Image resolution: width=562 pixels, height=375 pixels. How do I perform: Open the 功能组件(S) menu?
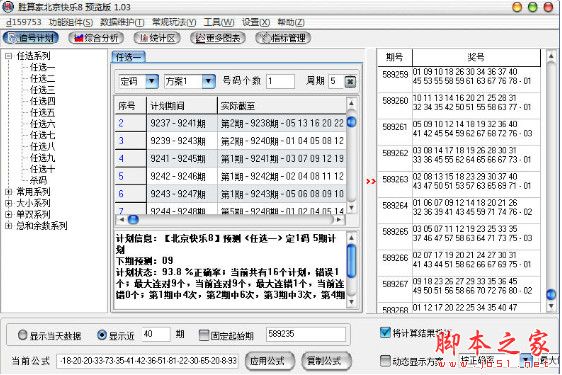click(71, 22)
